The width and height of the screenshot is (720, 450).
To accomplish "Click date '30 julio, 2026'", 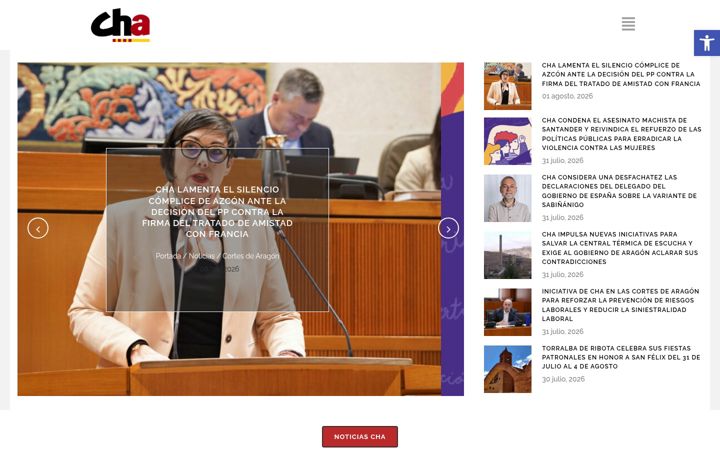I will 563,379.
